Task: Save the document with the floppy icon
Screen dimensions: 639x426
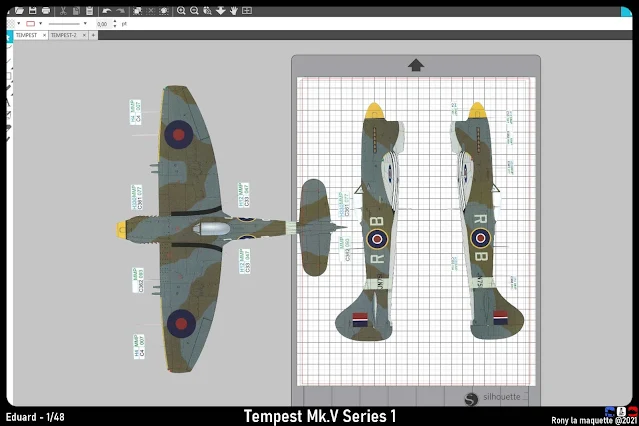Action: coord(33,11)
